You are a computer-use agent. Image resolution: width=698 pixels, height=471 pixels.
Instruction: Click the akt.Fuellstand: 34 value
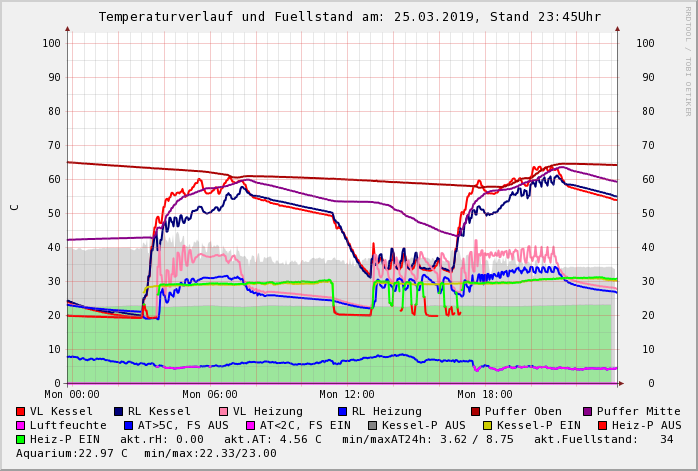pyautogui.click(x=604, y=439)
